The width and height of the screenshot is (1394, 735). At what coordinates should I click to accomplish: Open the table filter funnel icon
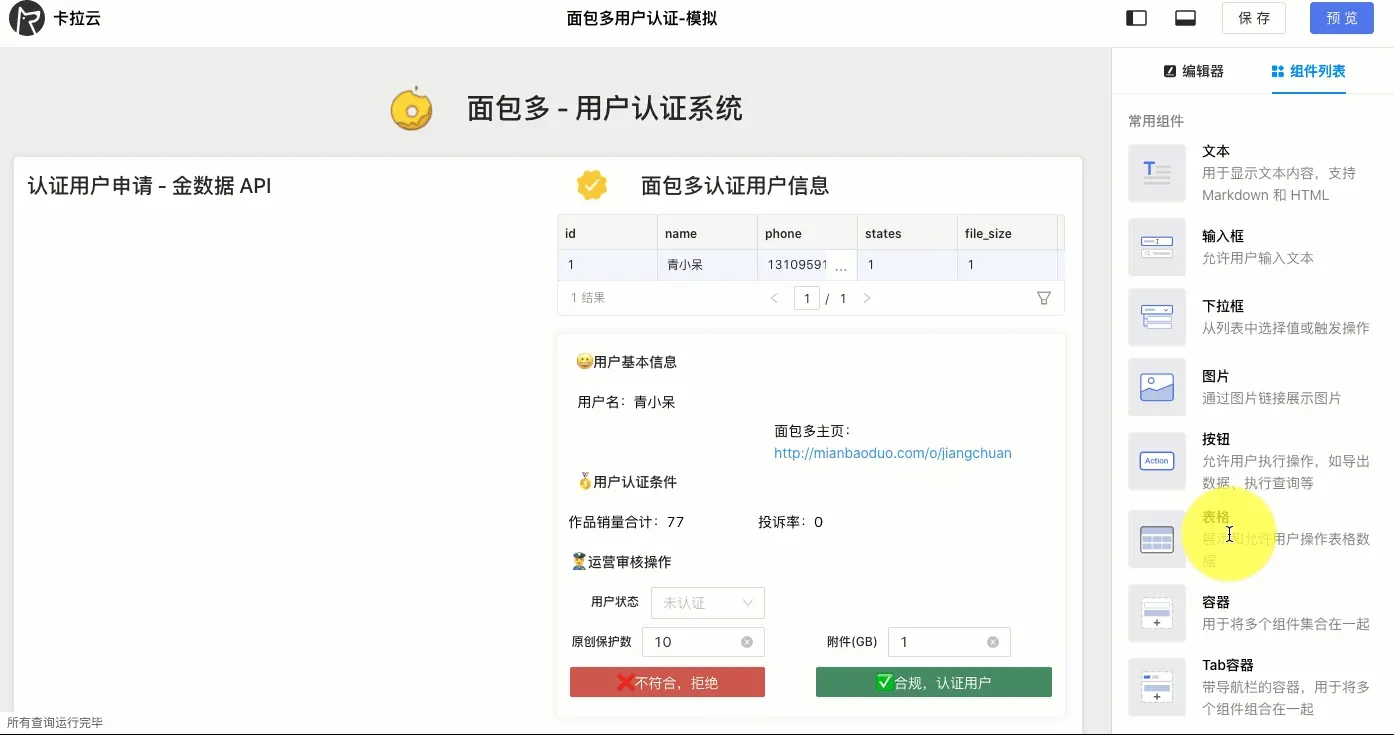point(1043,297)
